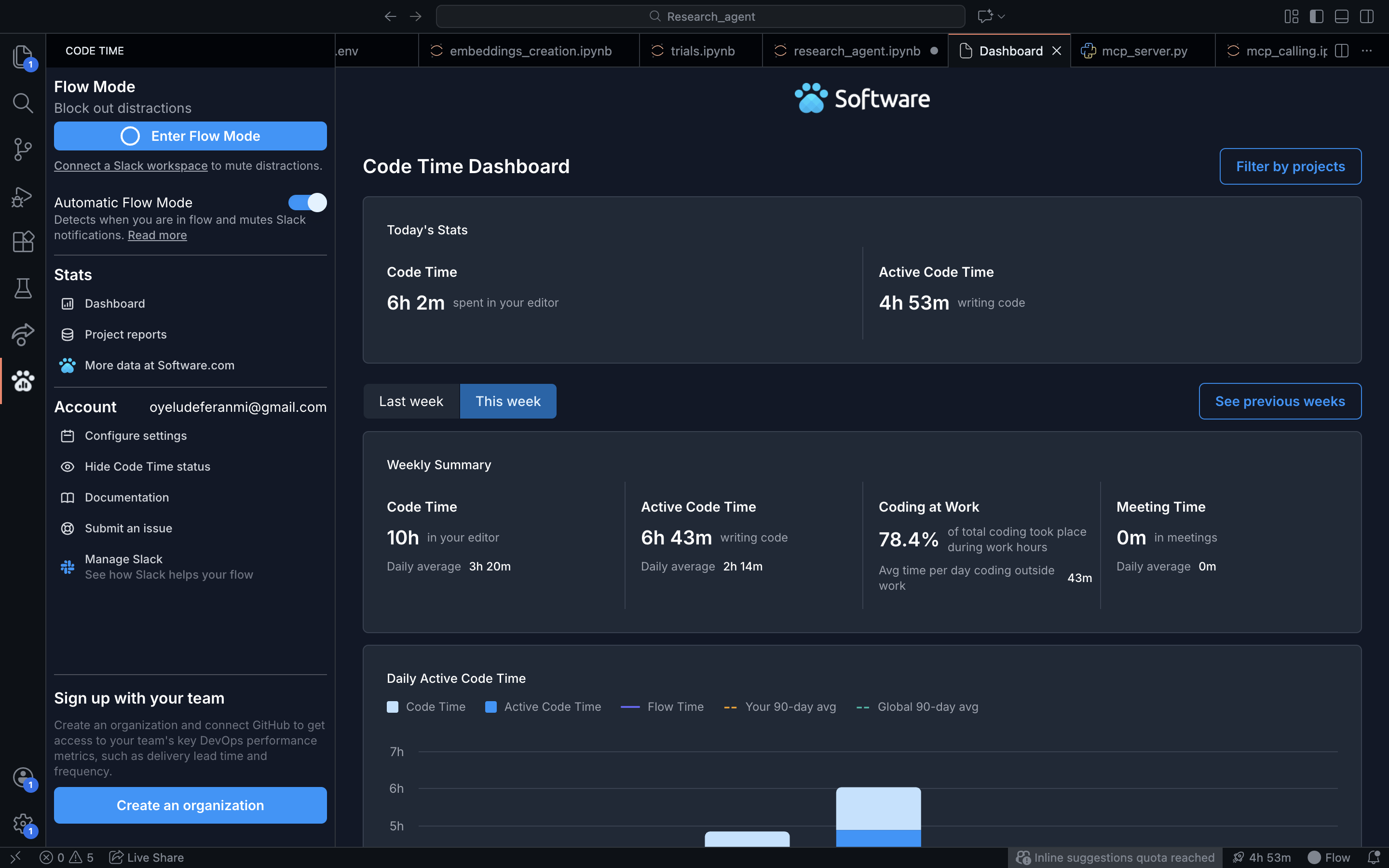Toggle the secondary side bar icon
Screen dimensions: 1389x868
point(1367,16)
